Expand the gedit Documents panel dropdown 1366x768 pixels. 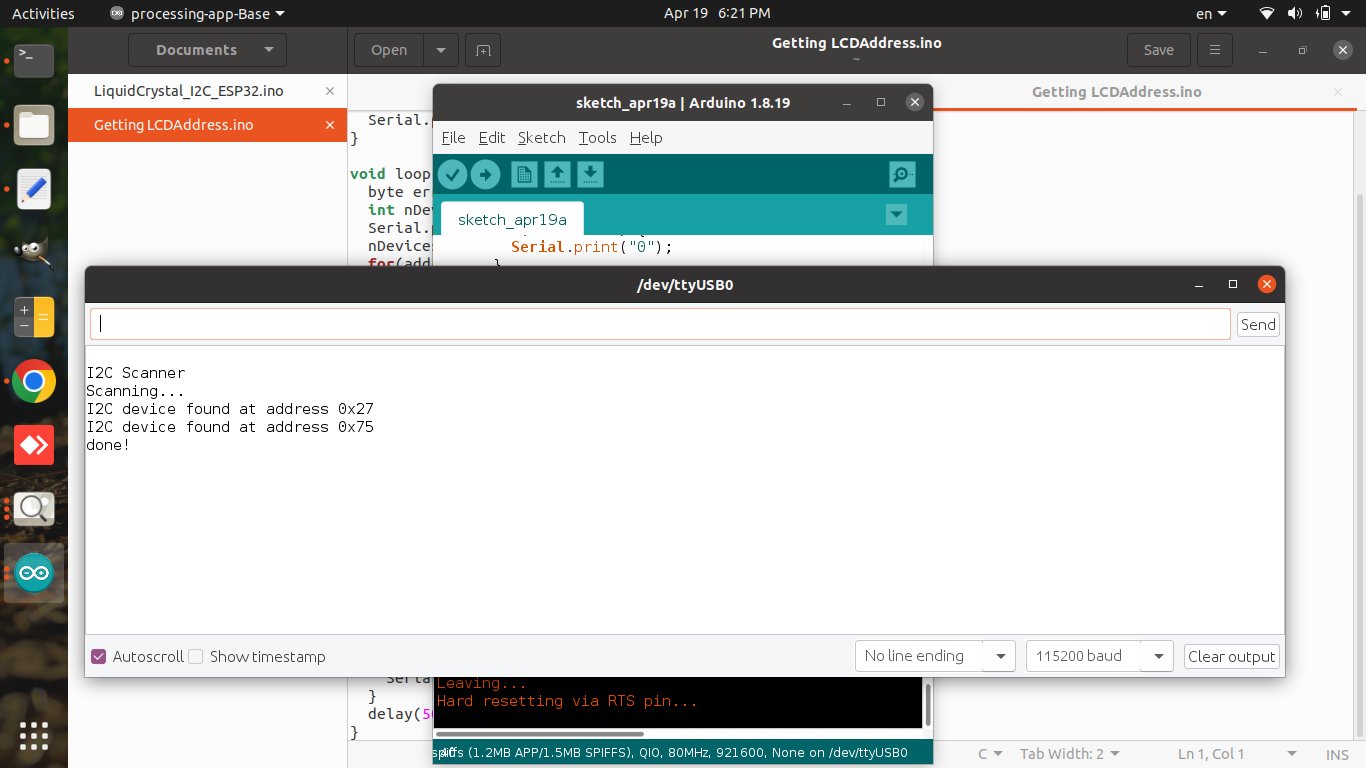coord(208,50)
